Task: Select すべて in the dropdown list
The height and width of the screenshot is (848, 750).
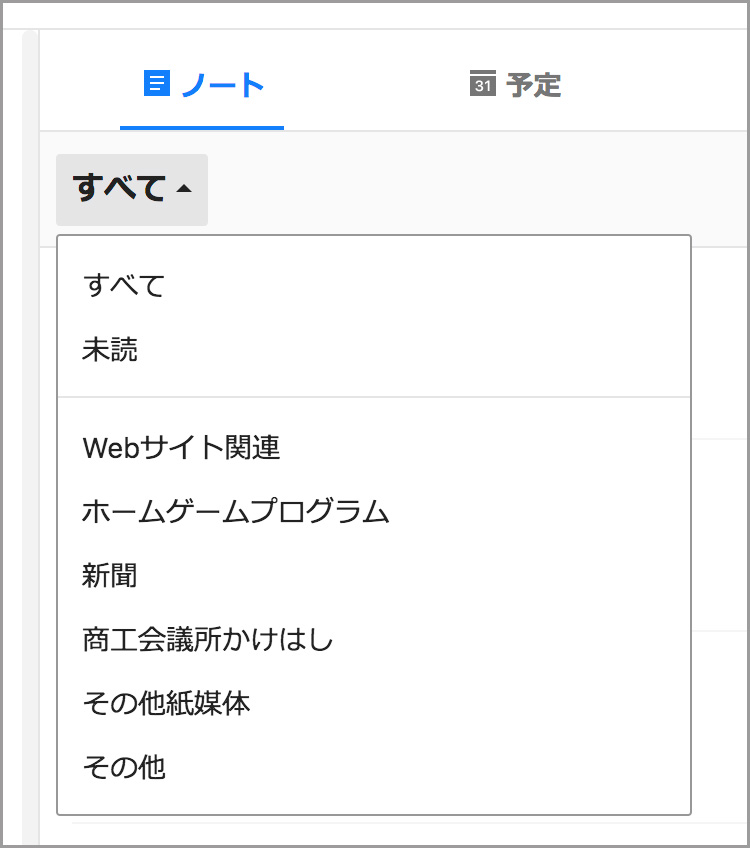Action: [x=124, y=286]
